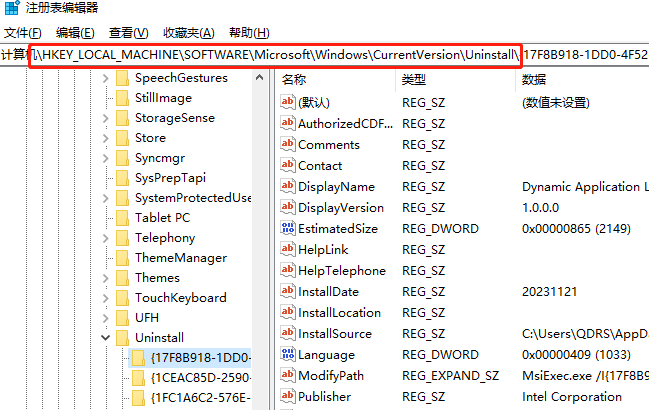Click binary icon of EstimatedSize value
This screenshot has width=649, height=410.
pos(288,228)
